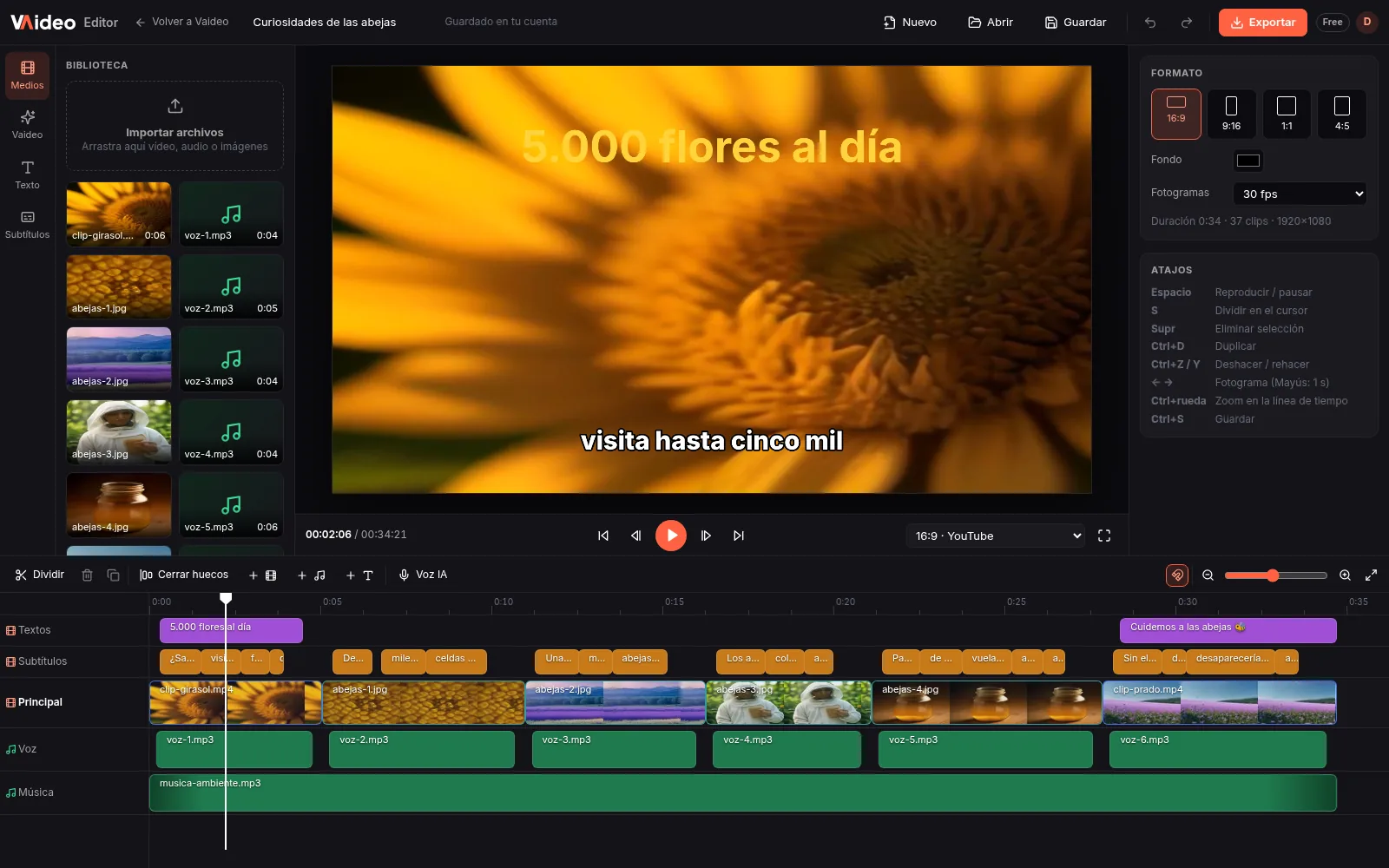The height and width of the screenshot is (868, 1389).
Task: Select 9:16 vertical format
Action: [1231, 114]
